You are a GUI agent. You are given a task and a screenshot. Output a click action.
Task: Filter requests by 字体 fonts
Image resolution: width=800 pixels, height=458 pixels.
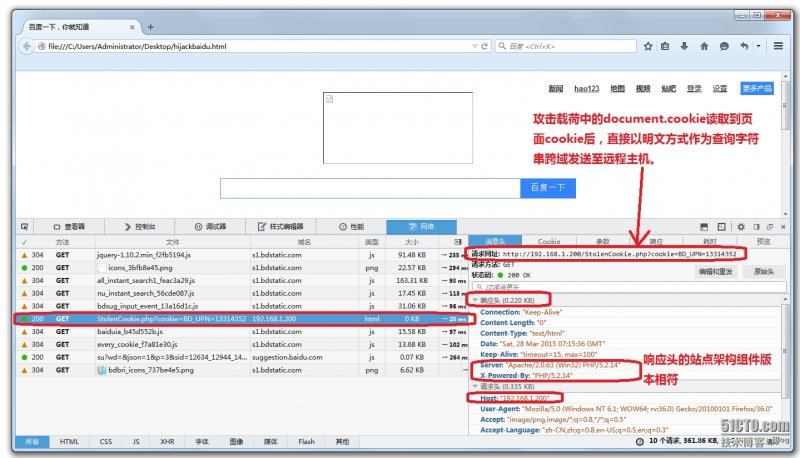coord(202,442)
